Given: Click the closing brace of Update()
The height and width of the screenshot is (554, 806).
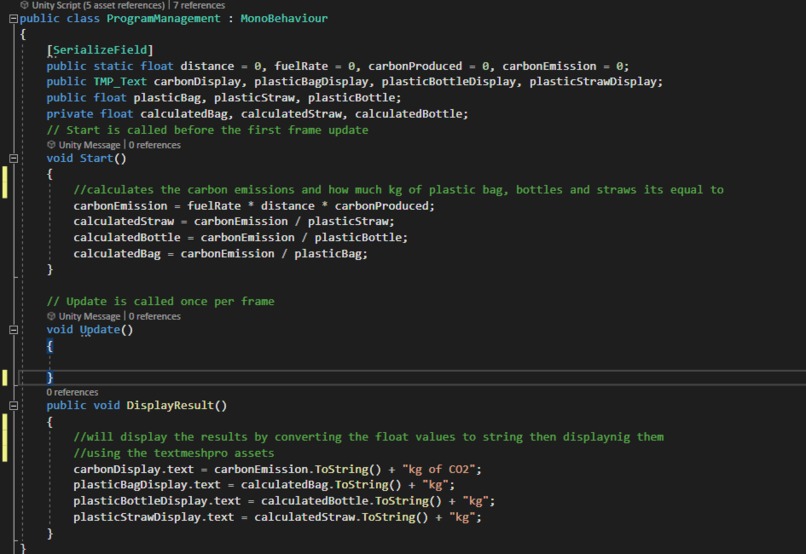Looking at the screenshot, I should pos(49,378).
